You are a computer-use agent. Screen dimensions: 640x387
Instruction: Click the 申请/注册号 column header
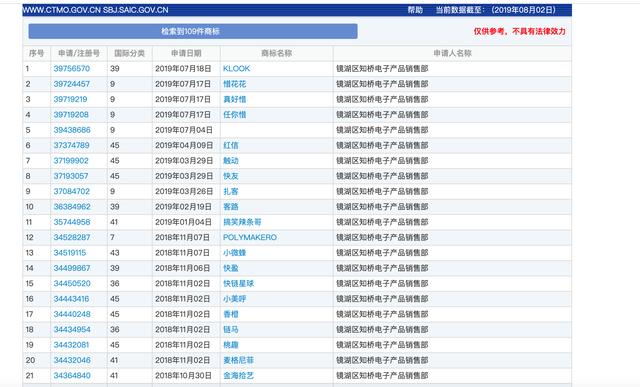click(x=79, y=53)
